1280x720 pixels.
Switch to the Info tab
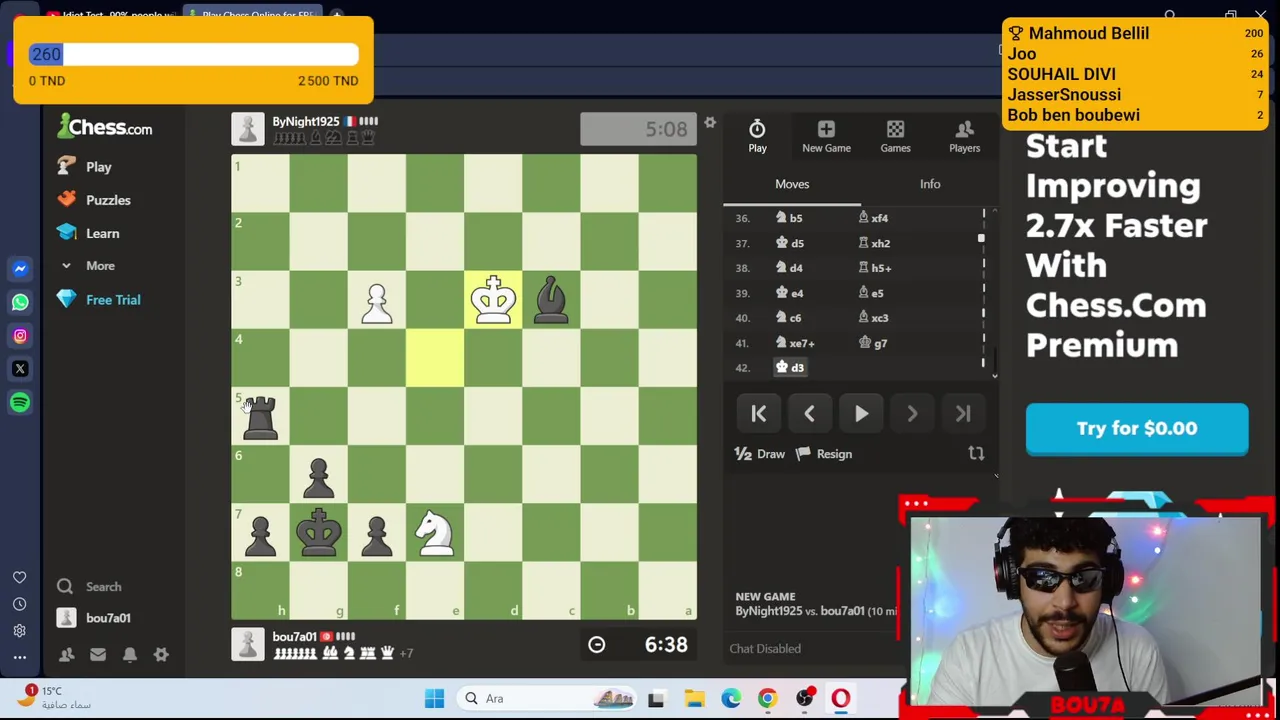pyautogui.click(x=930, y=184)
